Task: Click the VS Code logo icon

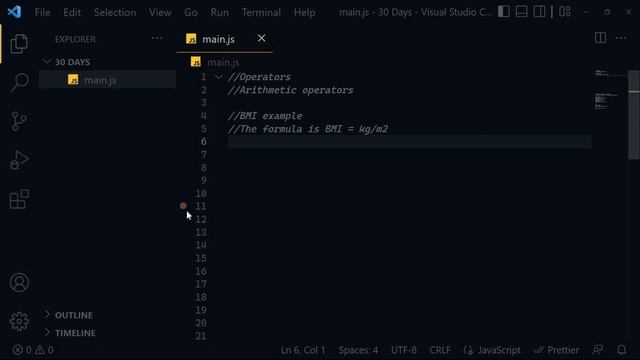Action: (14, 12)
